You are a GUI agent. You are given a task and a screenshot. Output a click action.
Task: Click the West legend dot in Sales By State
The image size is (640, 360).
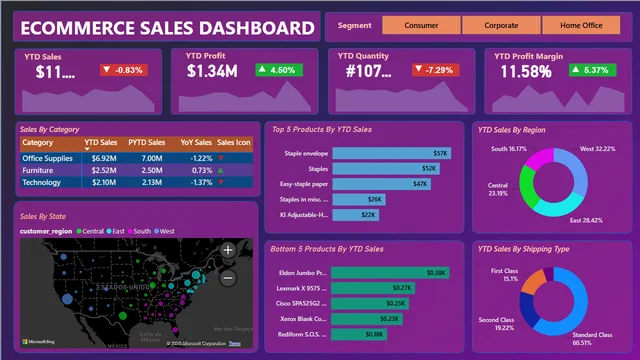click(156, 231)
